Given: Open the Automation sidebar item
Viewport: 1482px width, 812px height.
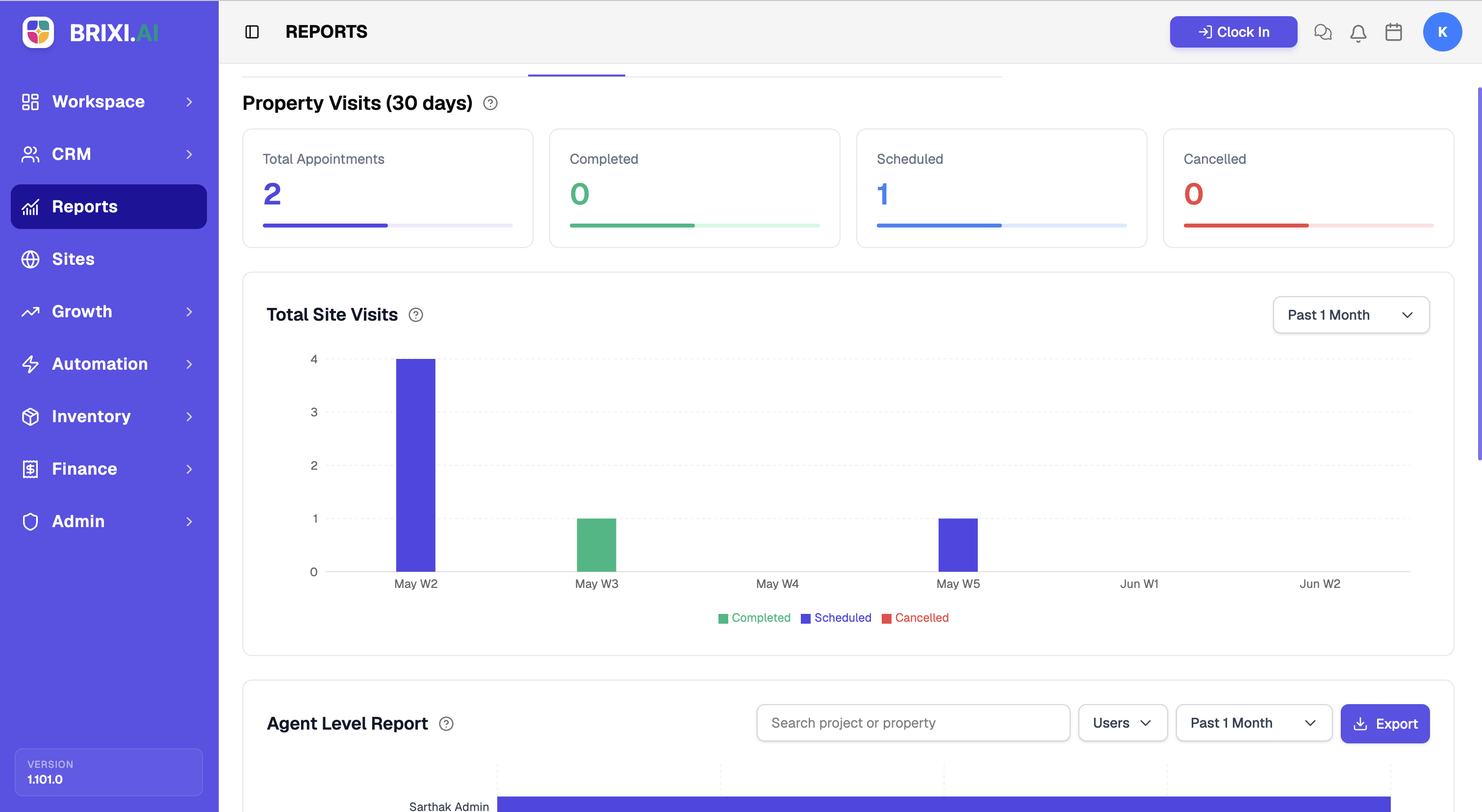Looking at the screenshot, I should tap(109, 364).
